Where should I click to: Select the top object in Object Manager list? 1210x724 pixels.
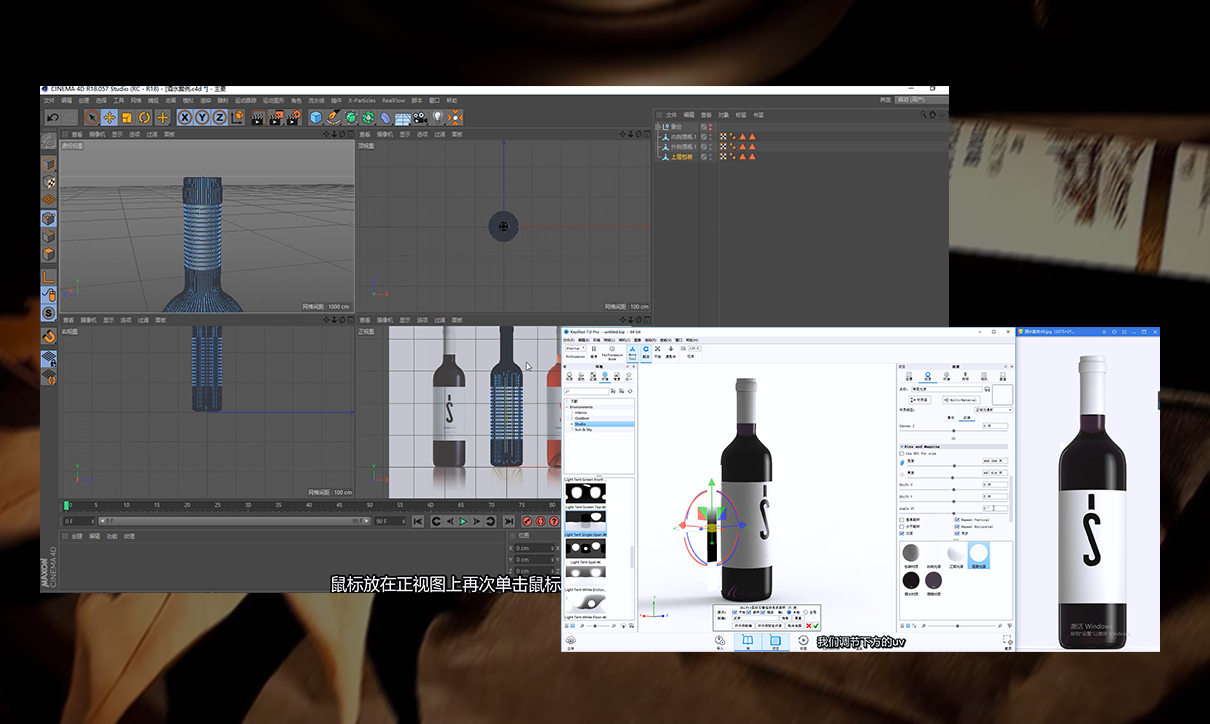pyautogui.click(x=676, y=127)
